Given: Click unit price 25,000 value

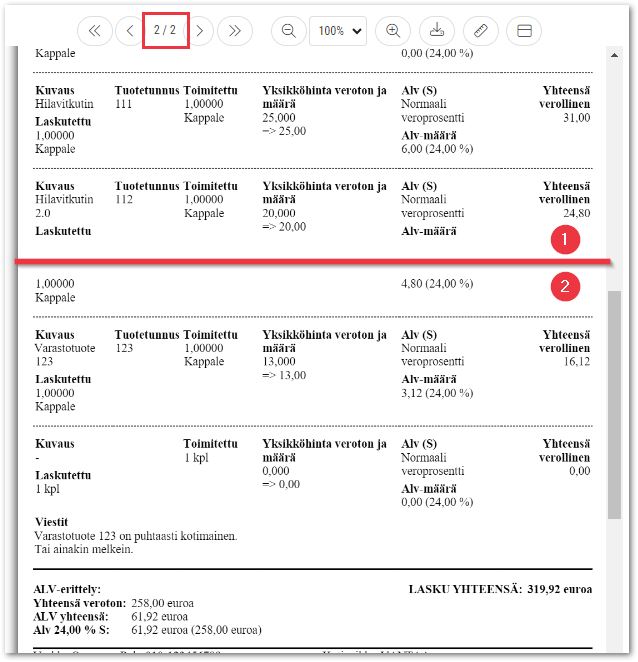Looking at the screenshot, I should coord(279,118).
